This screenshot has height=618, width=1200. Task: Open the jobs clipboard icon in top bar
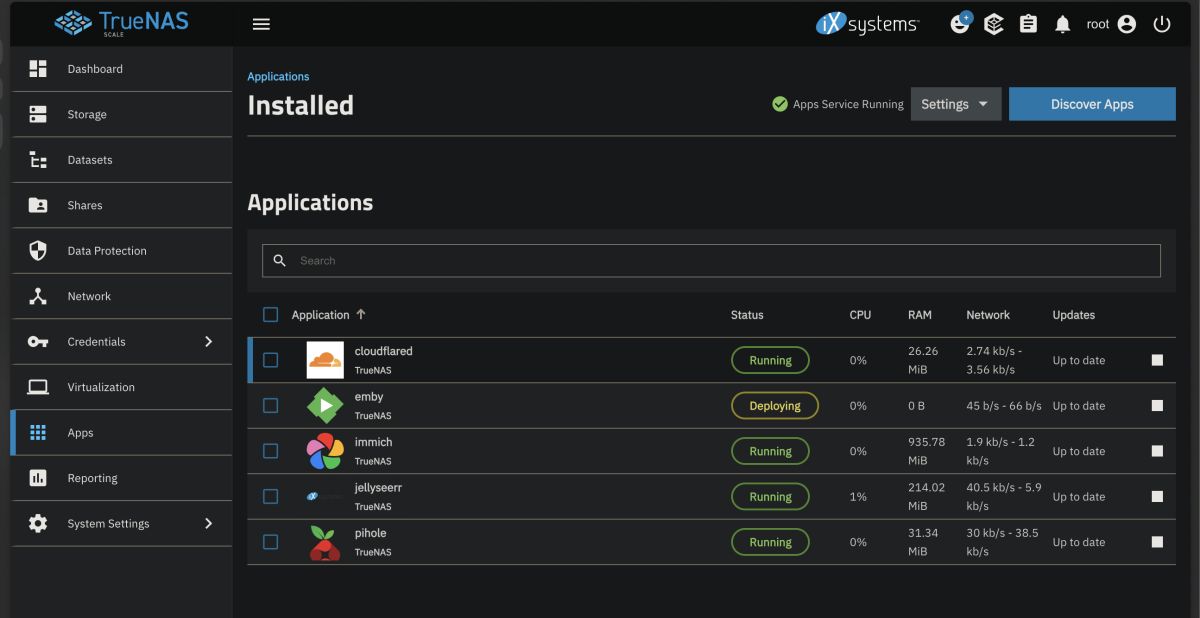pos(1028,24)
